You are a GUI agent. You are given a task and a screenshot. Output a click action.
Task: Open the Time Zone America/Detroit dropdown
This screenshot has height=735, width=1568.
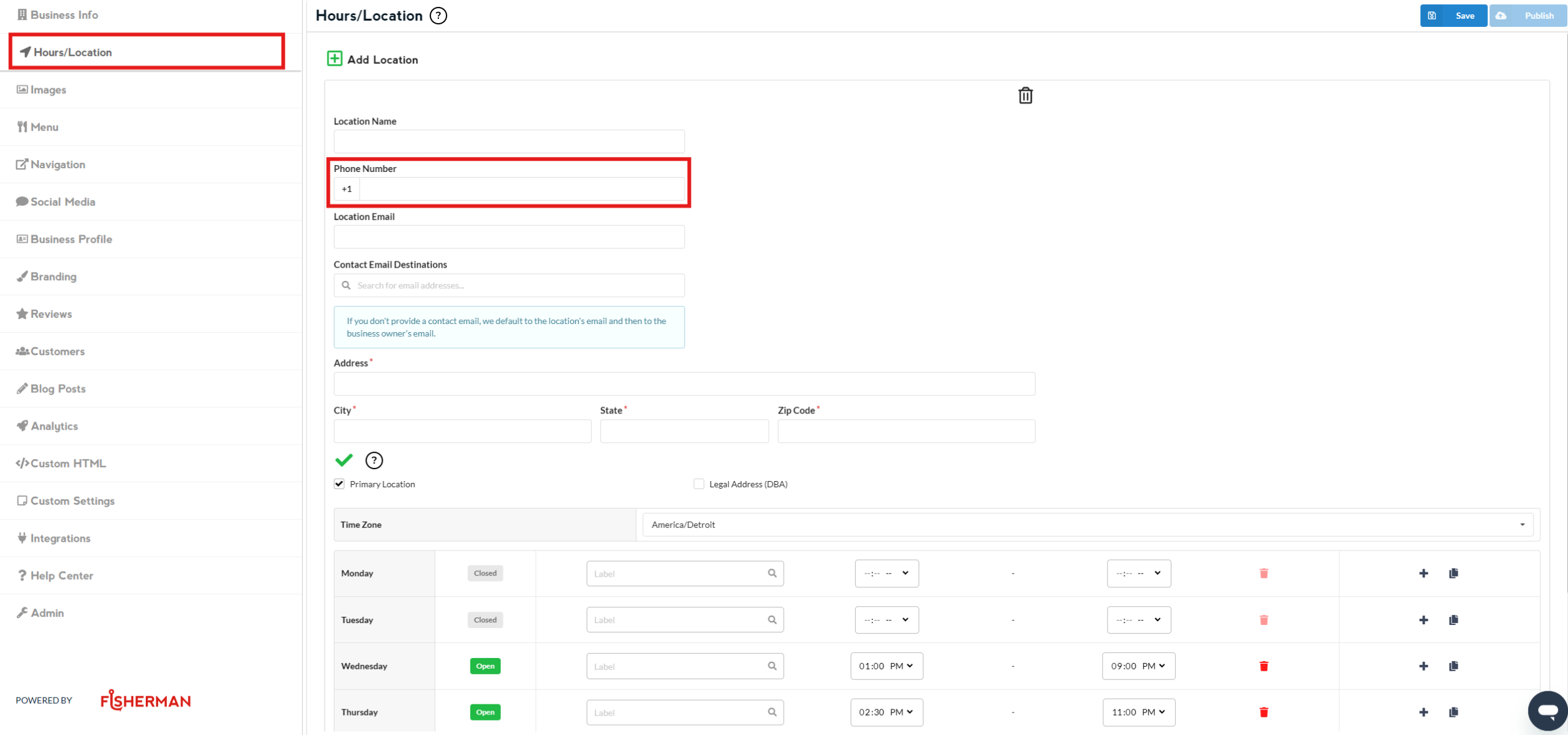(x=1087, y=525)
